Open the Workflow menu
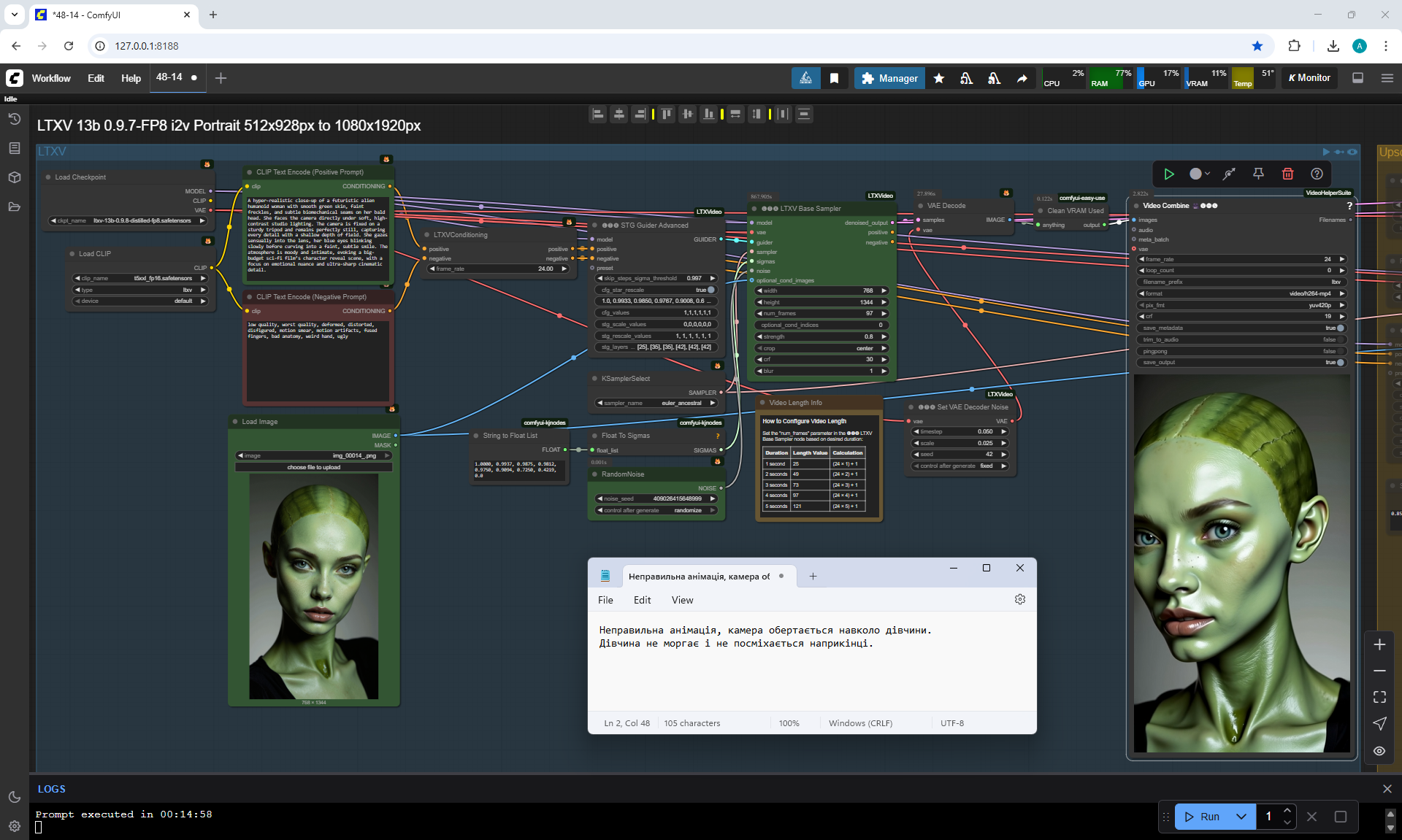The height and width of the screenshot is (840, 1402). tap(51, 78)
